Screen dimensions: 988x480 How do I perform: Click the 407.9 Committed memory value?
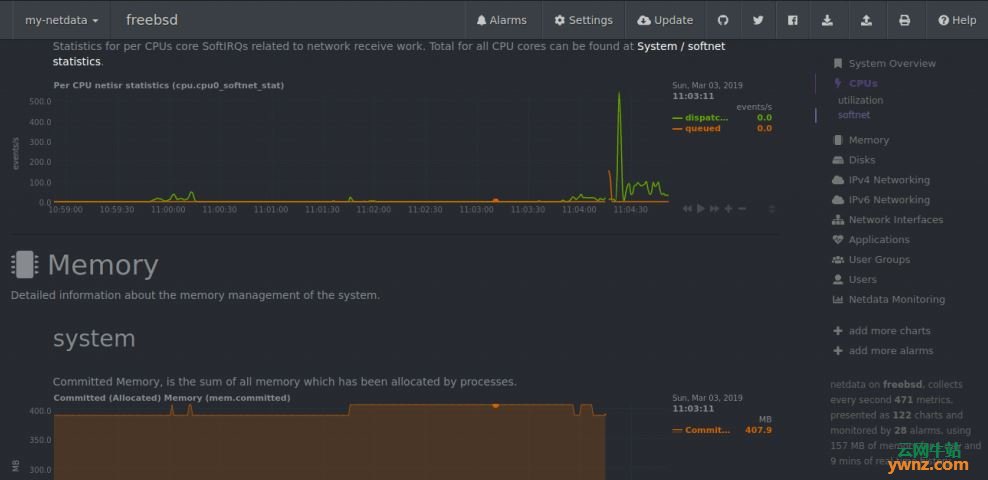(x=758, y=430)
